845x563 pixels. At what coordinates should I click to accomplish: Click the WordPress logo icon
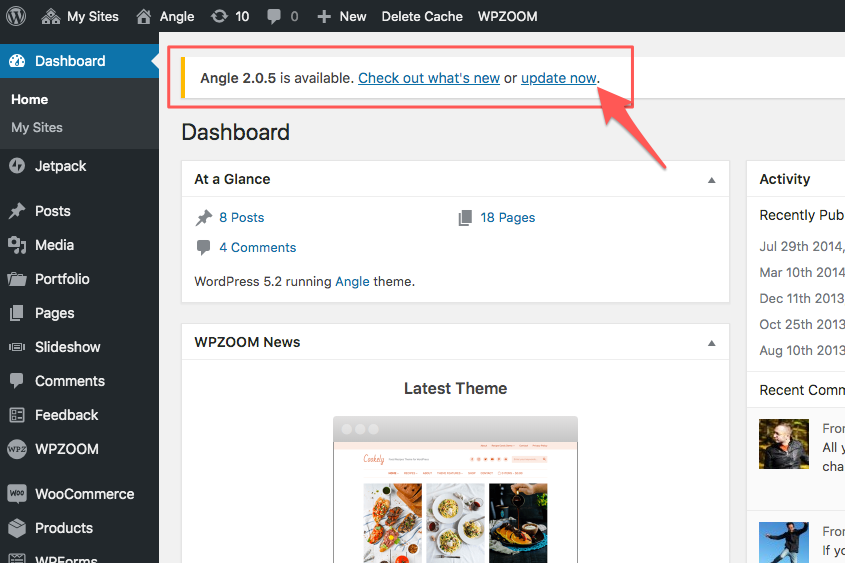[16, 16]
